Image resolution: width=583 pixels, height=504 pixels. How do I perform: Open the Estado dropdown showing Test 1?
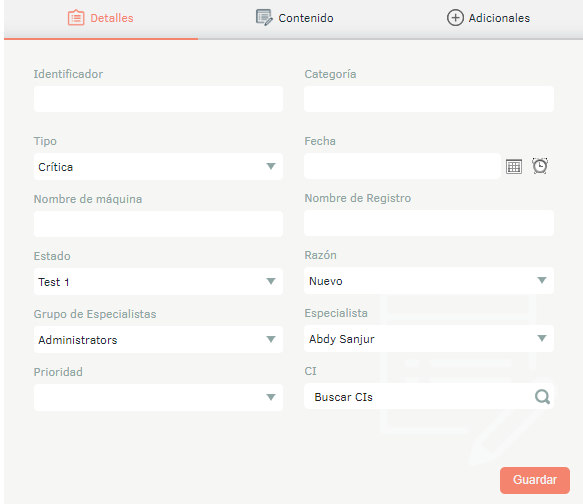158,281
